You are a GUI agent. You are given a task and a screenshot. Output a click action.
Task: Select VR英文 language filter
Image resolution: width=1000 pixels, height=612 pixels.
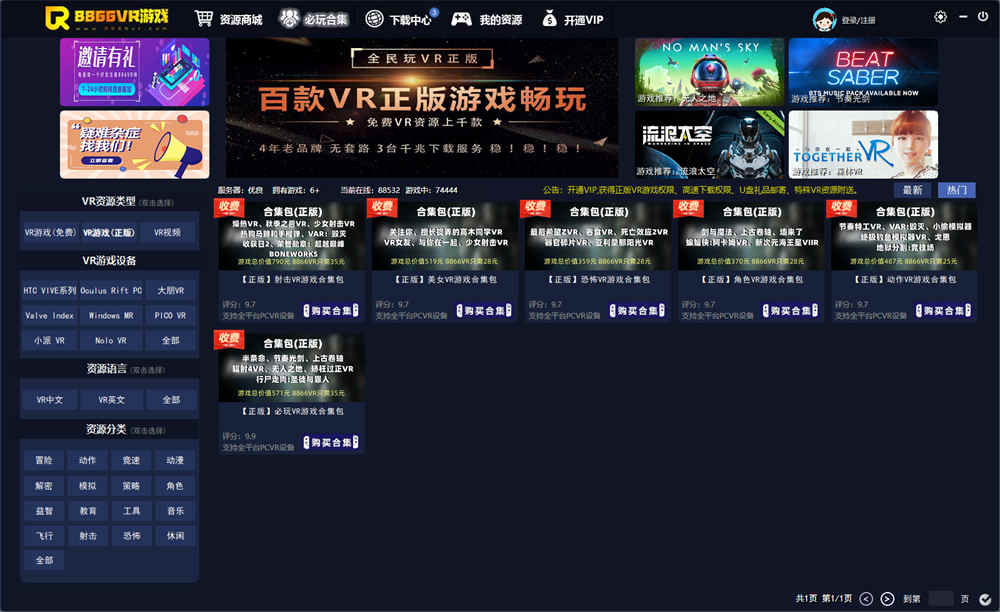pyautogui.click(x=112, y=400)
